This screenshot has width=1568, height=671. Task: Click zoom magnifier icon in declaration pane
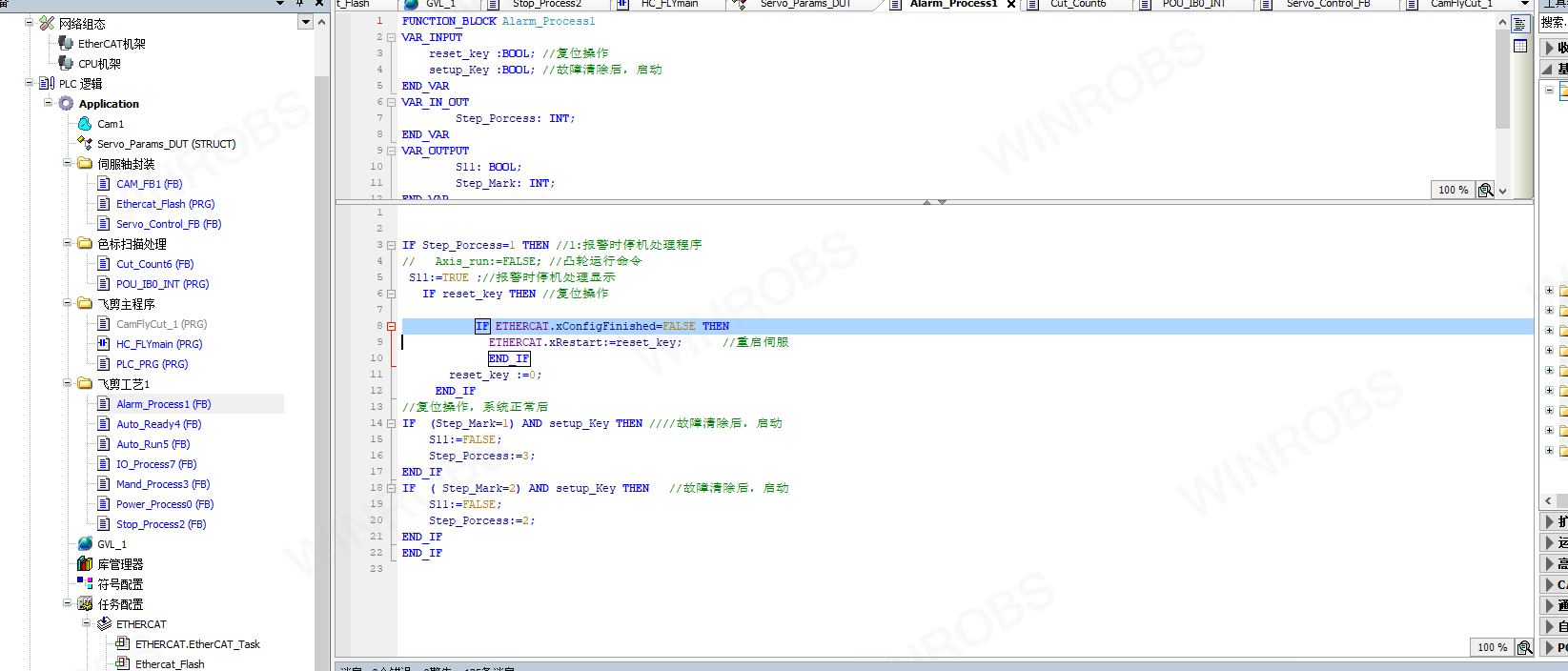(1485, 191)
